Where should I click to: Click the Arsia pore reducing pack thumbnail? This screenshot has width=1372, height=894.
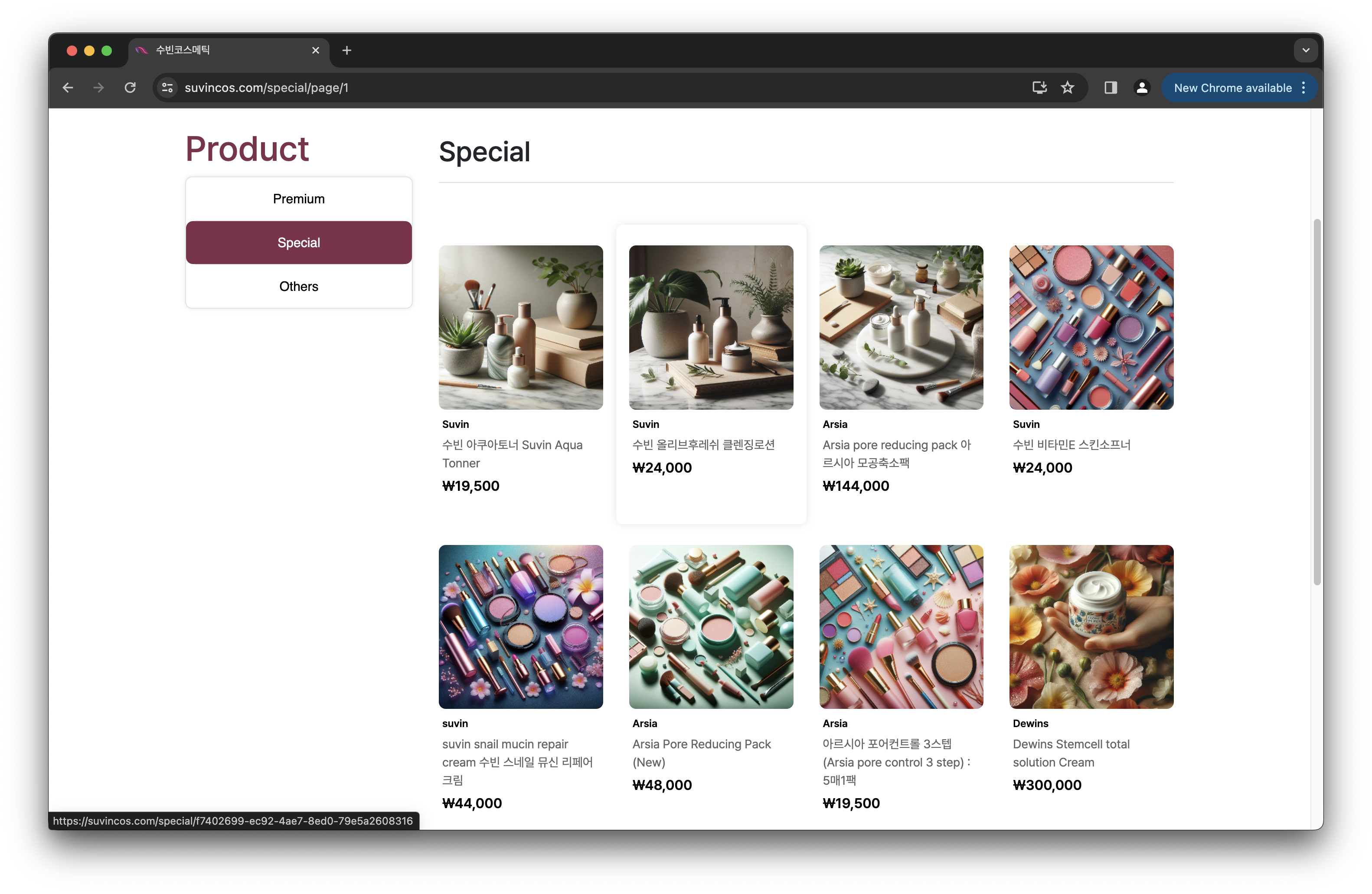pyautogui.click(x=901, y=327)
